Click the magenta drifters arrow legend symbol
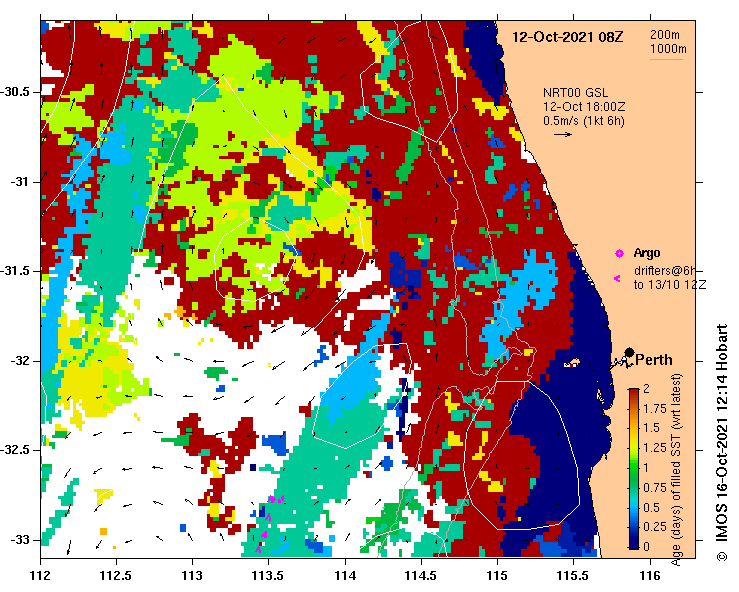The image size is (739, 592). (617, 279)
